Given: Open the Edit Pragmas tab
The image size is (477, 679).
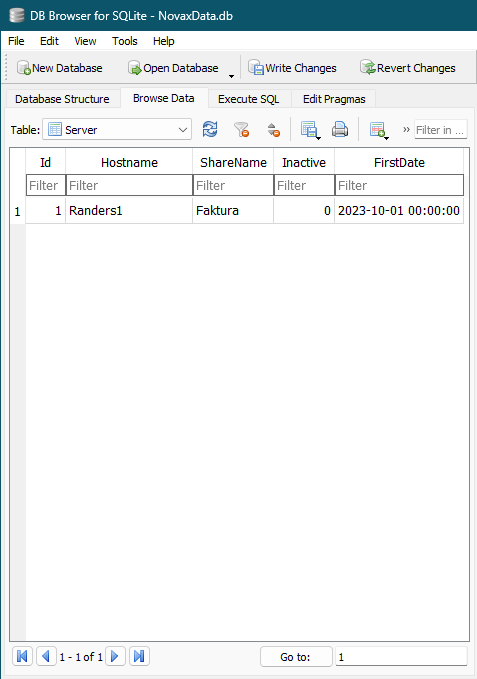Looking at the screenshot, I should tap(334, 99).
